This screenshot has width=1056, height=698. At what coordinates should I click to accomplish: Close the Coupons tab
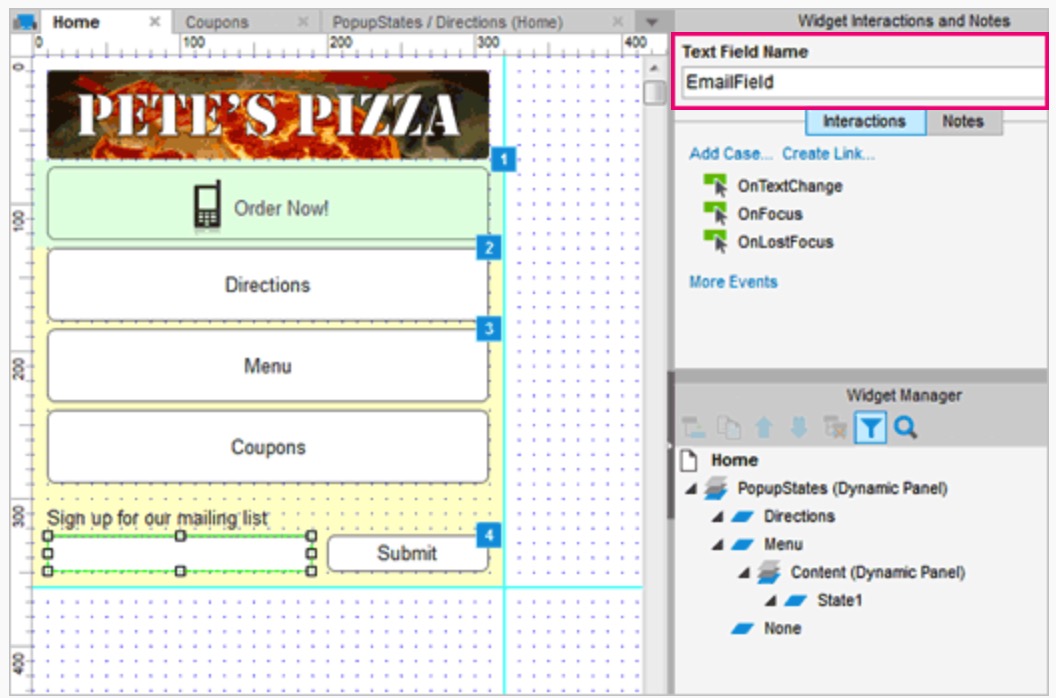(x=303, y=22)
